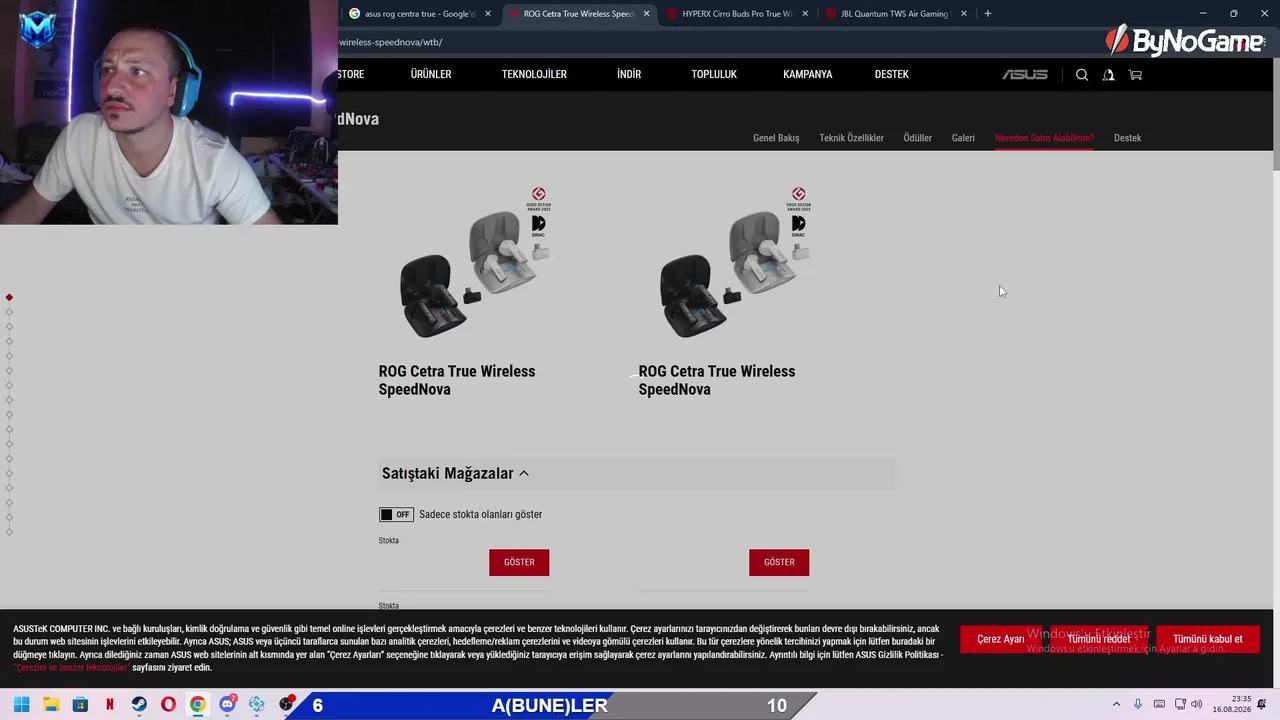Image resolution: width=1280 pixels, height=720 pixels.
Task: Switch to Google Chrome in the taskbar
Action: pyautogui.click(x=198, y=705)
